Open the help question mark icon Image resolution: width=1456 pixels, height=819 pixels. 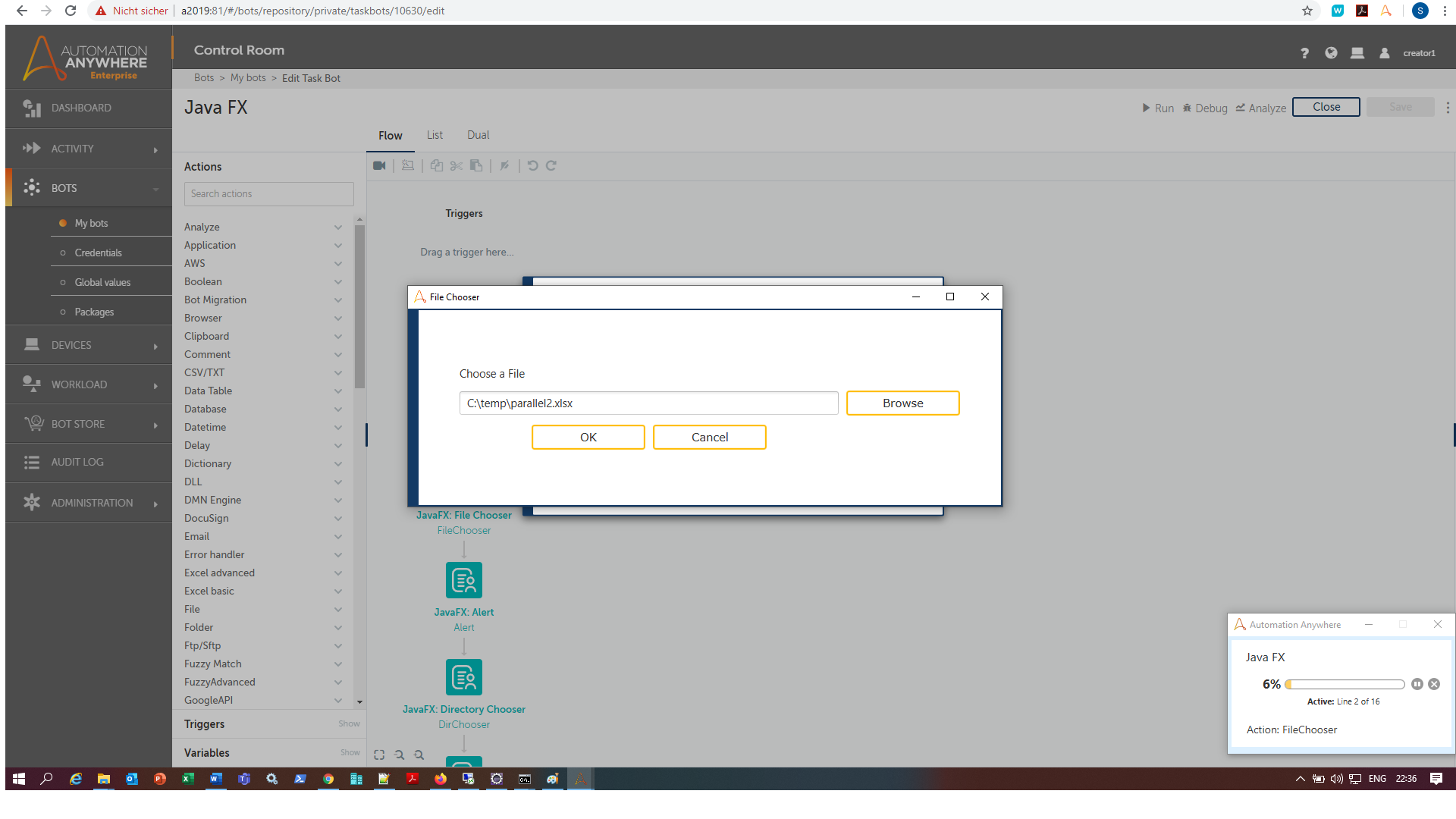1304,53
